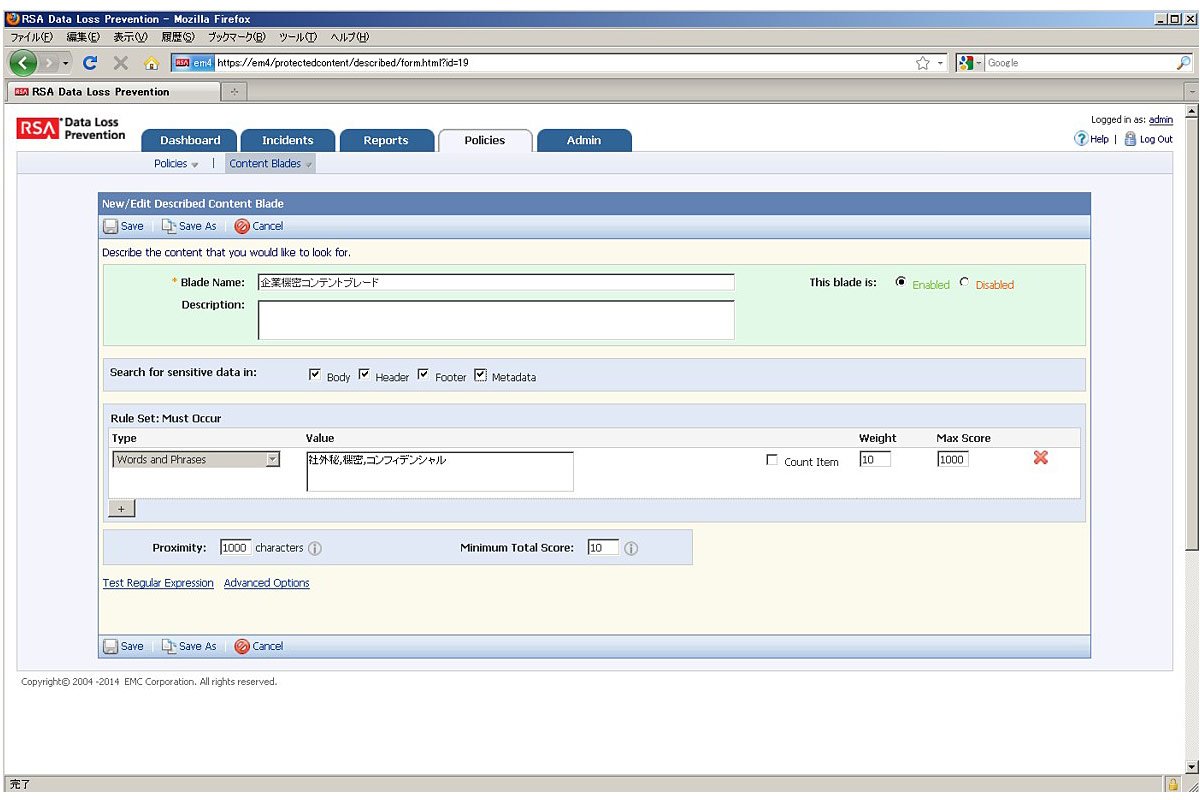The width and height of the screenshot is (1200, 800).
Task: Choose Save As in the top toolbar
Action: point(189,226)
